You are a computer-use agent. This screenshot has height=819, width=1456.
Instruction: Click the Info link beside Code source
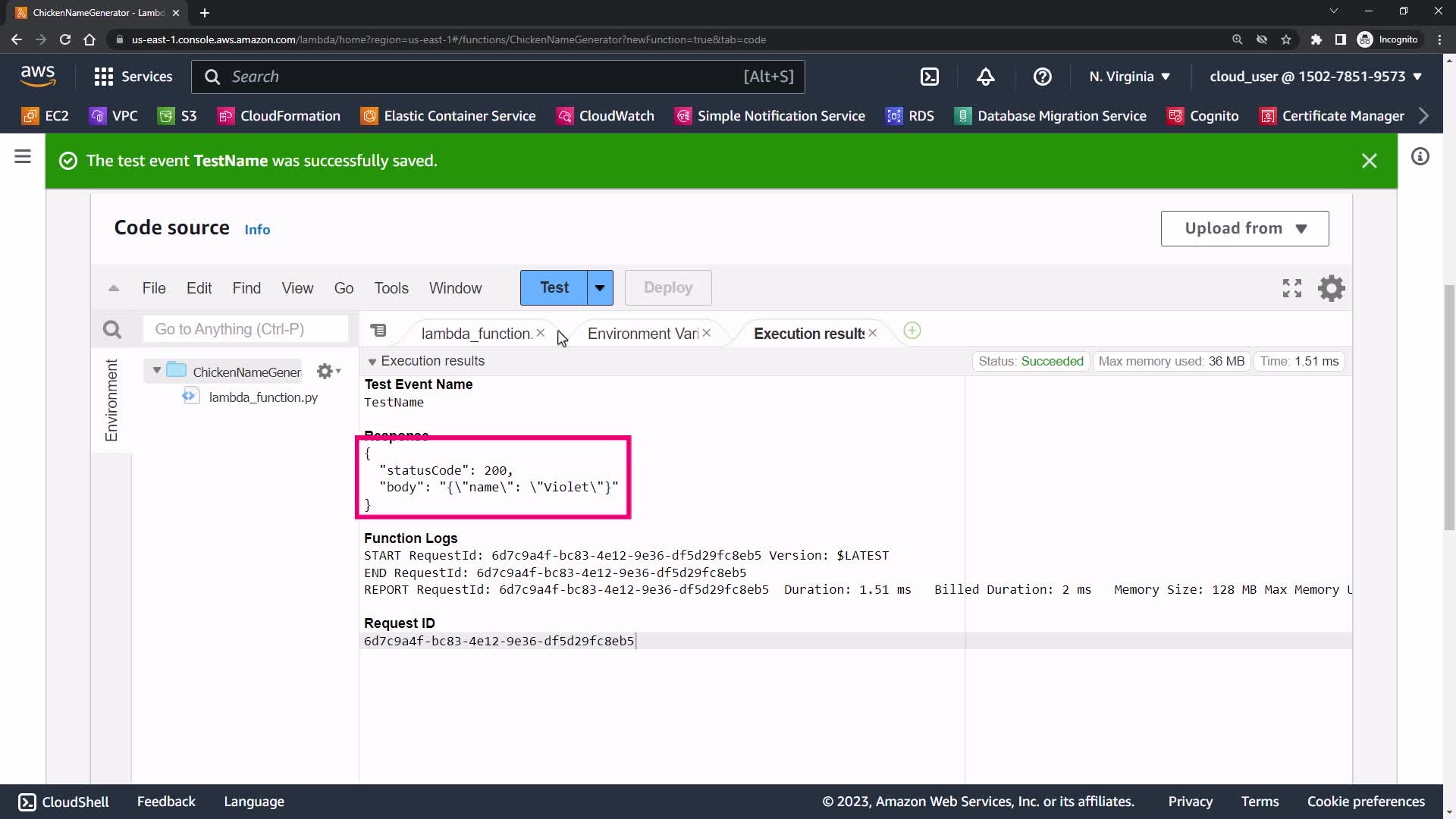[x=257, y=230]
